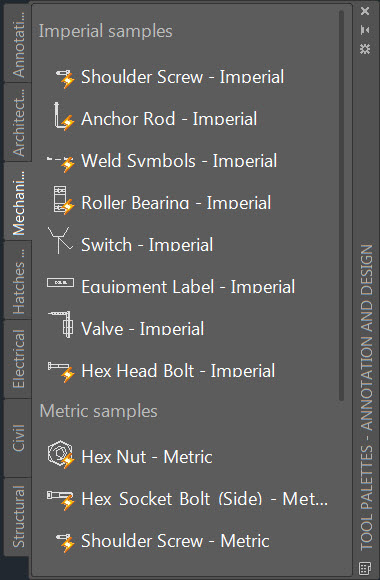Click the Equipment Label - Imperial icon
The image size is (380, 580).
click(60, 283)
